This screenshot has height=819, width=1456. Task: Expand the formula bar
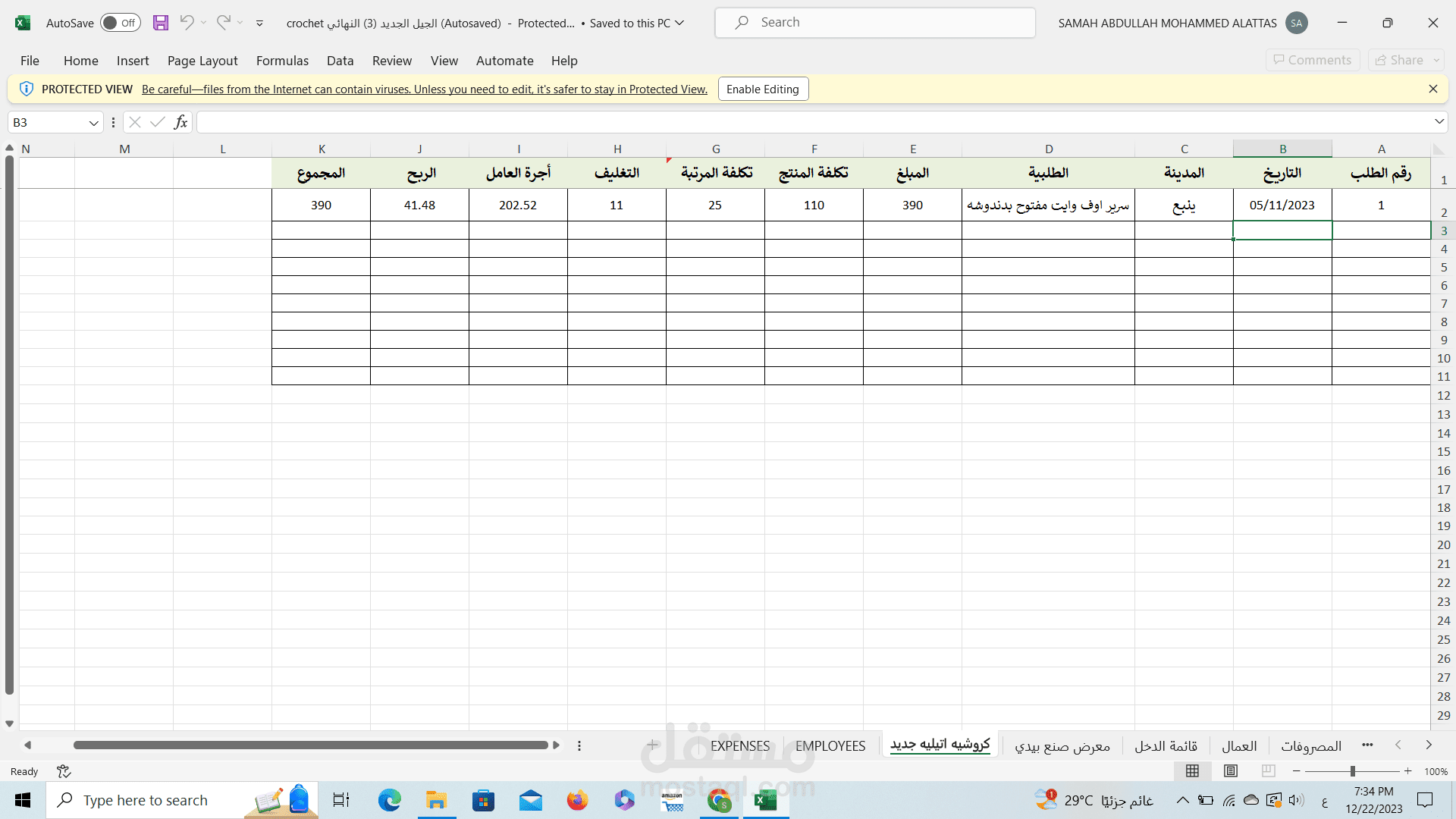[1439, 122]
